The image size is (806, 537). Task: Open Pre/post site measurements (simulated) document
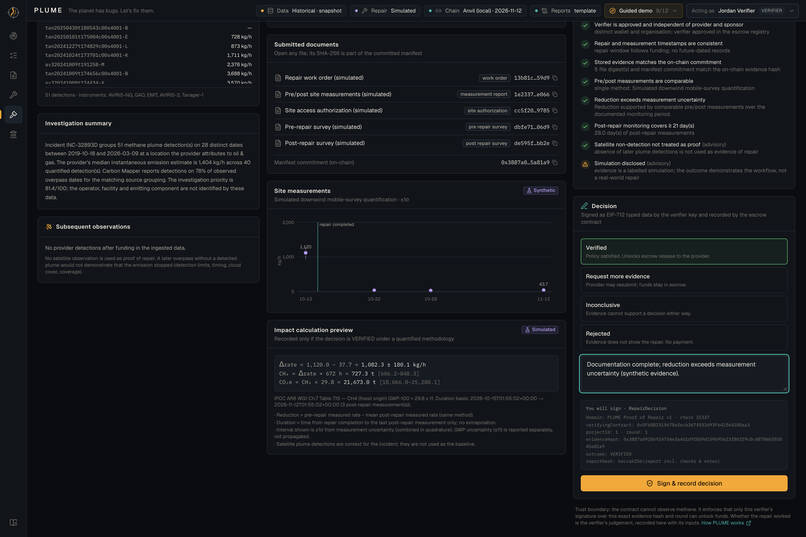(338, 95)
